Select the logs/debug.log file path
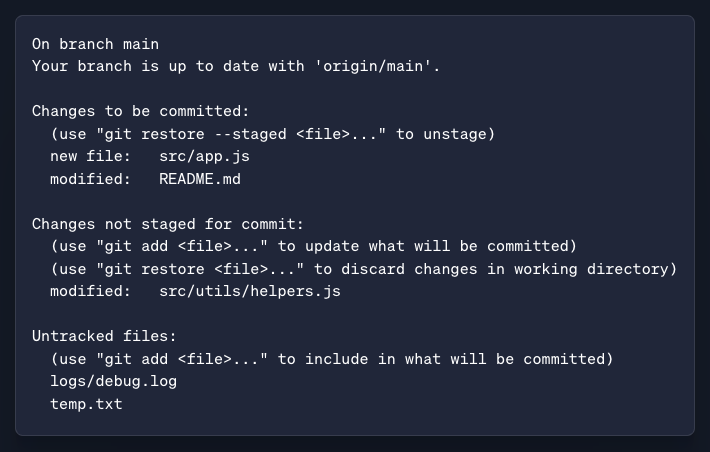 coord(113,381)
